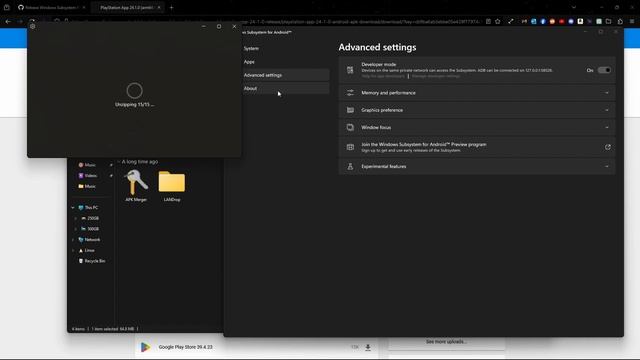This screenshot has width=640, height=360.
Task: Click the Google Play Store logo icon
Action: [145, 347]
